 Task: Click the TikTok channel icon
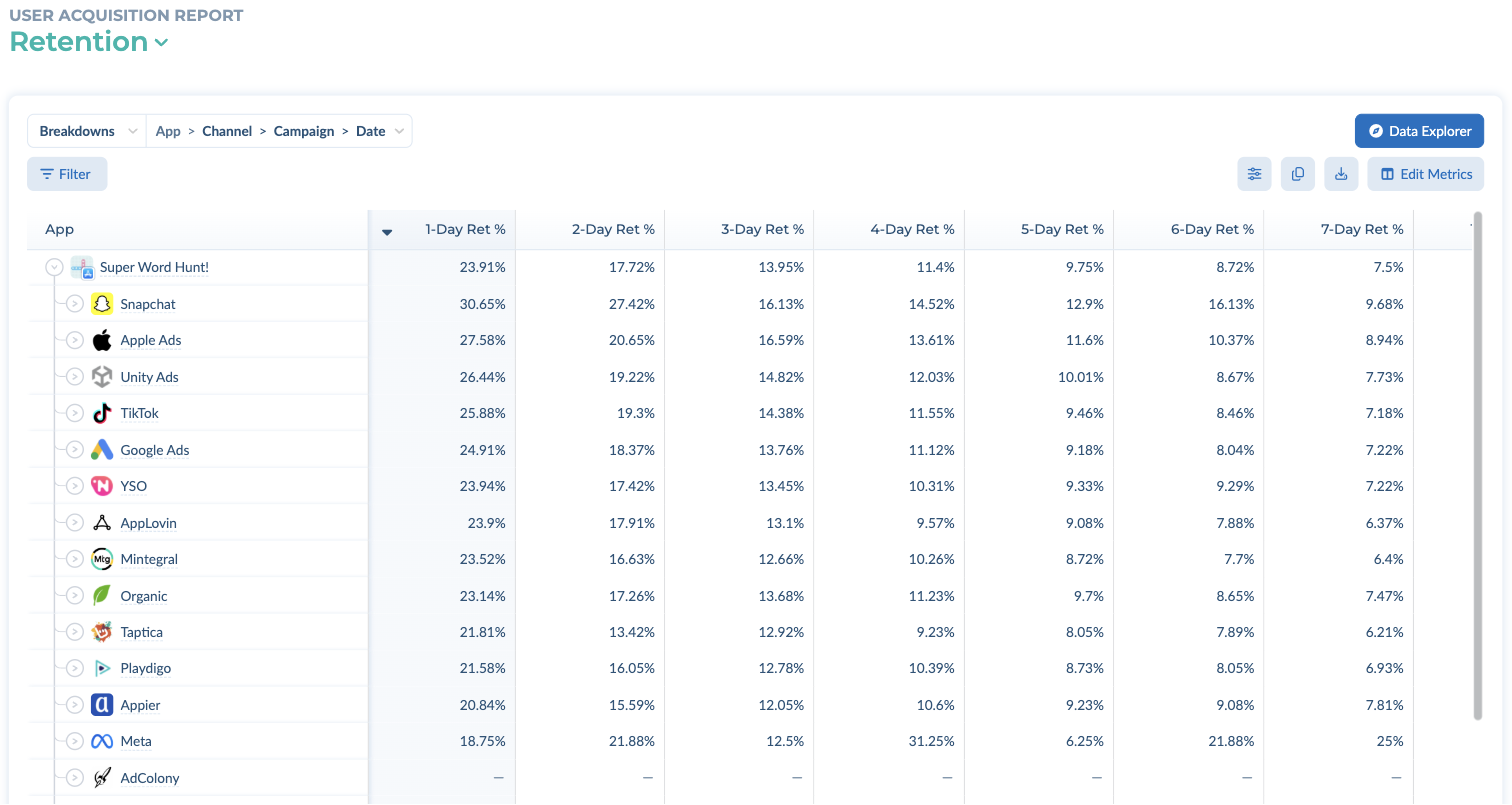(x=102, y=413)
